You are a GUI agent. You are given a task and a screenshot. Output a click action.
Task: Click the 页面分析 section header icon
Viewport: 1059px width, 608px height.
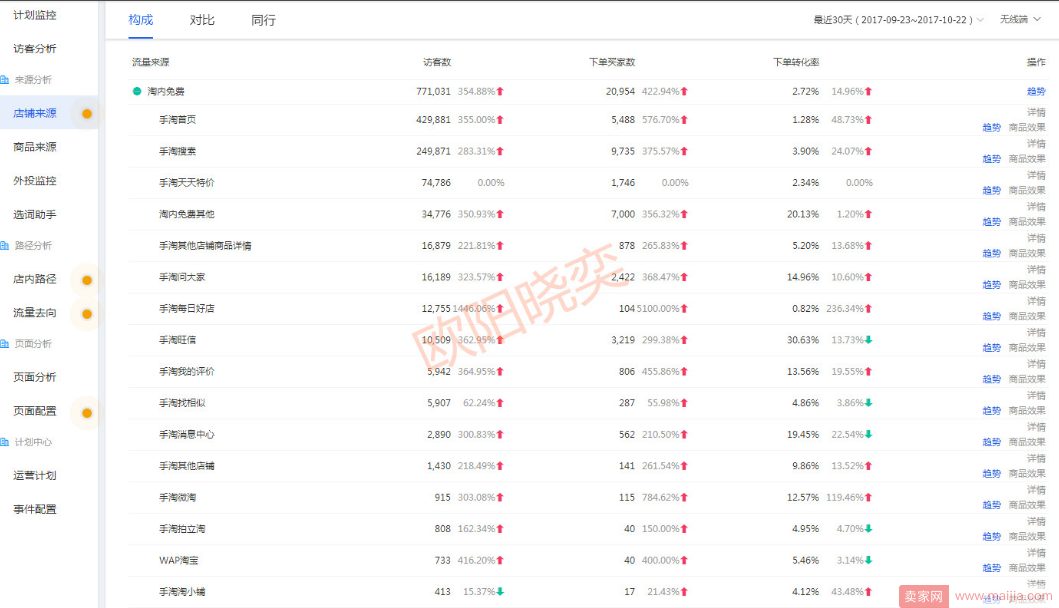[x=4, y=344]
